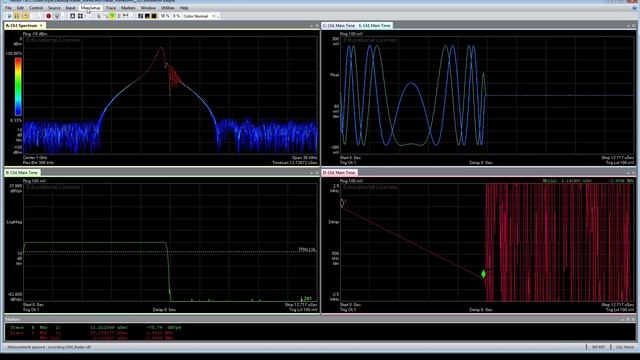Open the MeasSetup menu
This screenshot has width=640, height=360.
[90, 8]
